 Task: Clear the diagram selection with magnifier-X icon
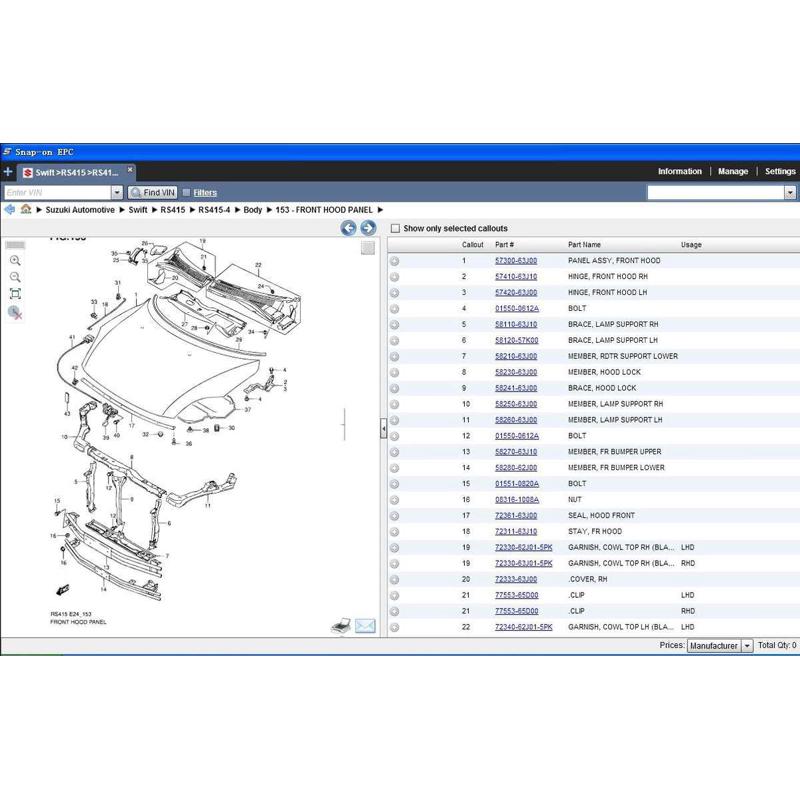(15, 312)
